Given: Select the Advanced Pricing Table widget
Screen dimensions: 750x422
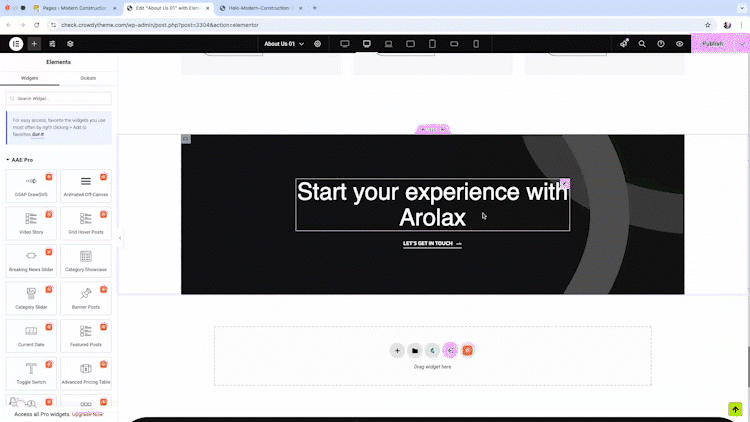Looking at the screenshot, I should tap(86, 373).
